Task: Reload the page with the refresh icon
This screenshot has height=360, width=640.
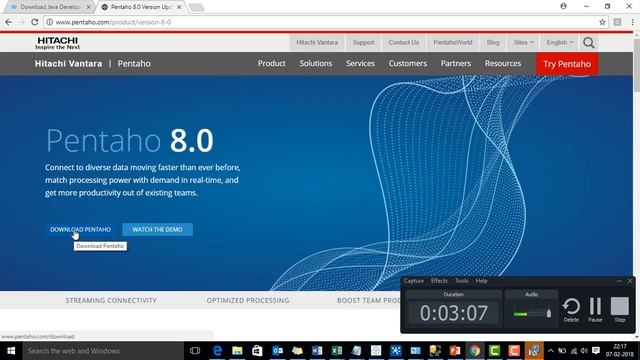Action: pyautogui.click(x=35, y=22)
